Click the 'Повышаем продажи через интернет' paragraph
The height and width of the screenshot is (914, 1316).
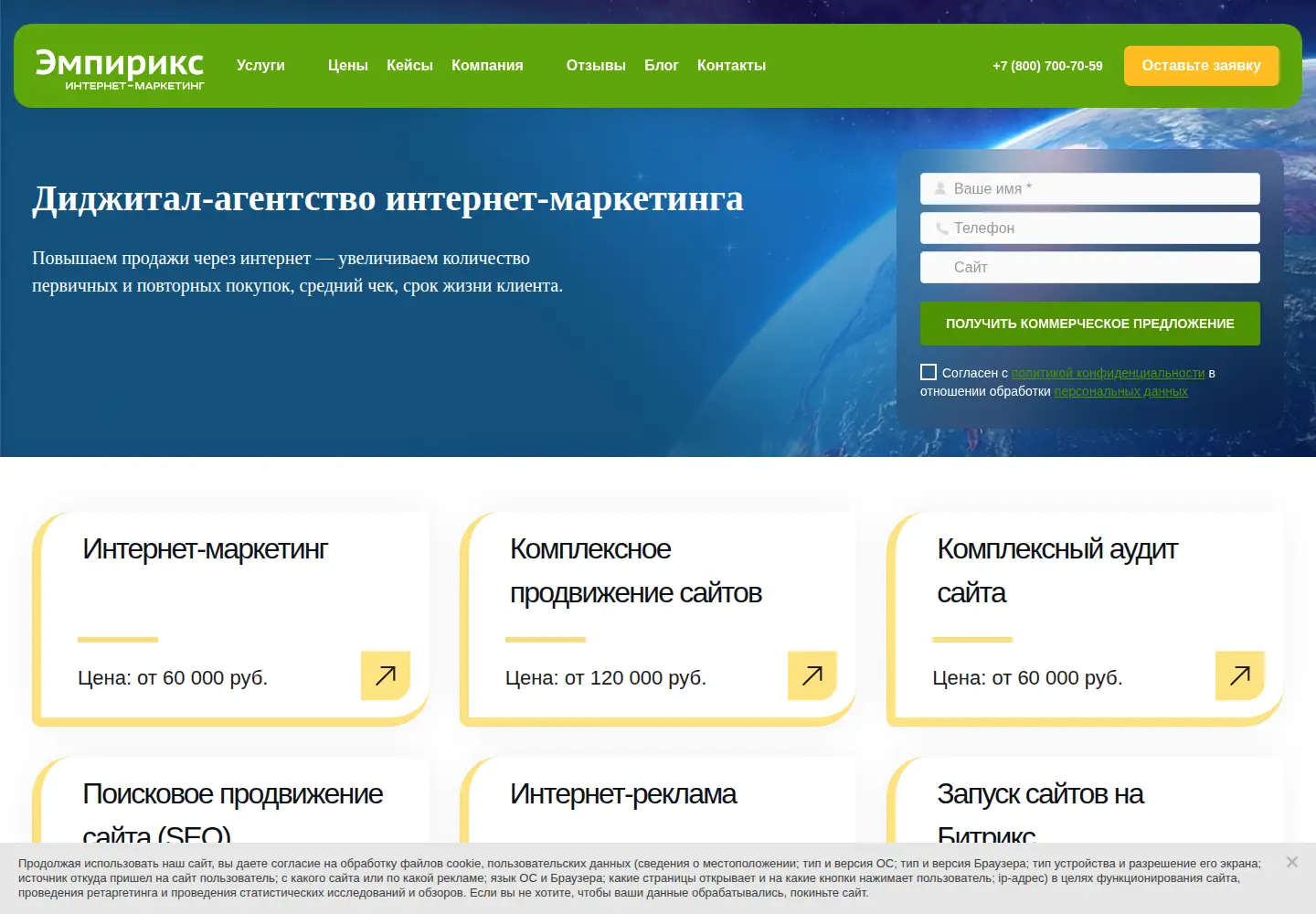(297, 271)
